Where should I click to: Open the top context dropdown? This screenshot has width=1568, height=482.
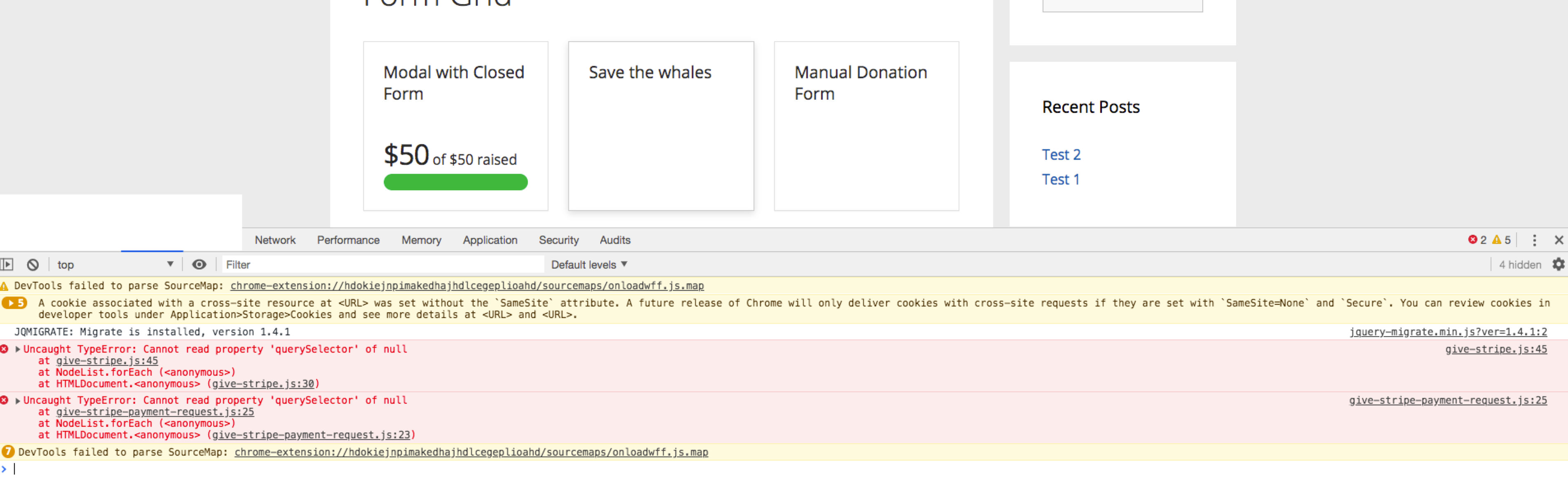tap(115, 264)
